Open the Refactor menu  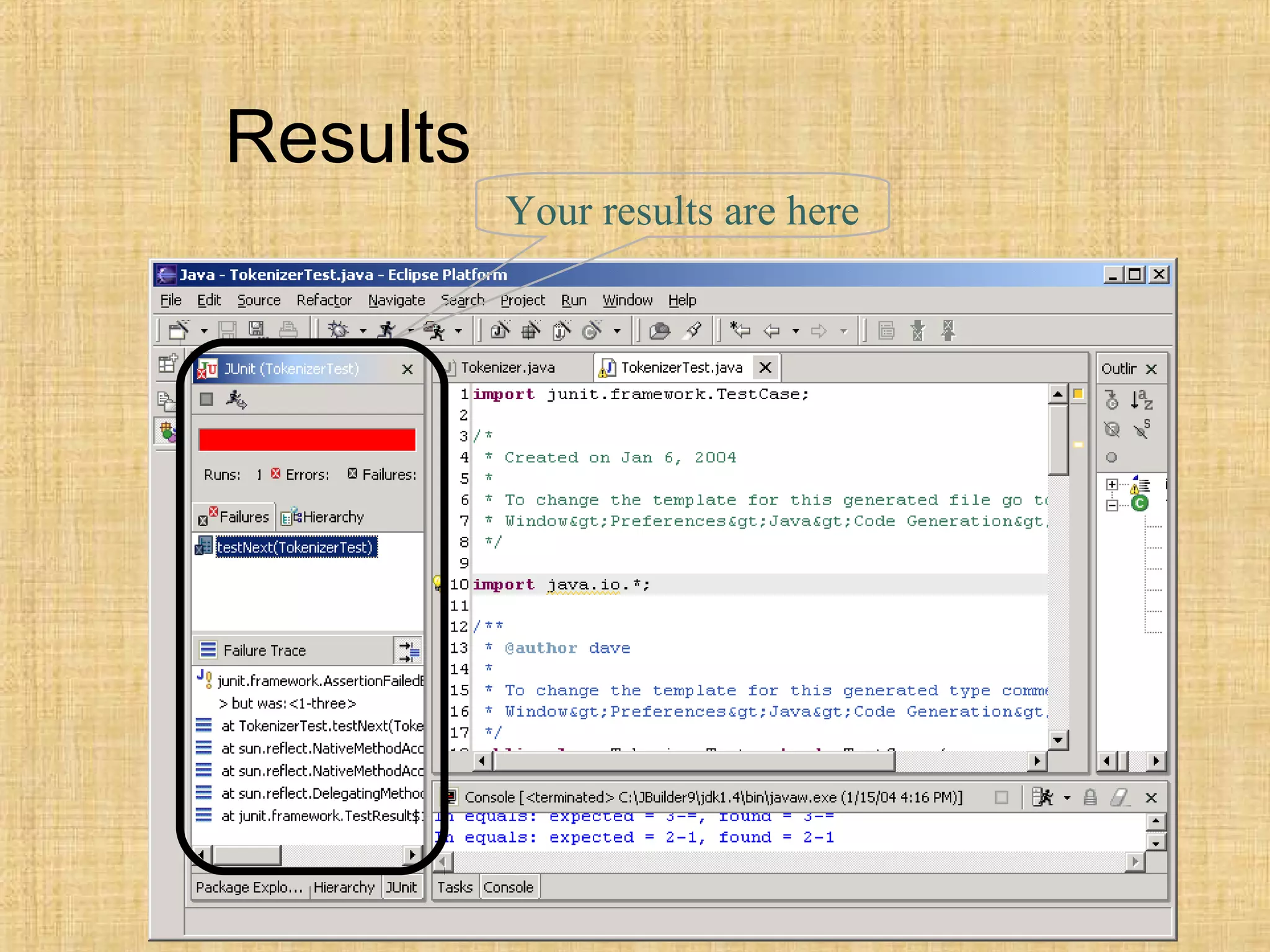click(x=324, y=301)
